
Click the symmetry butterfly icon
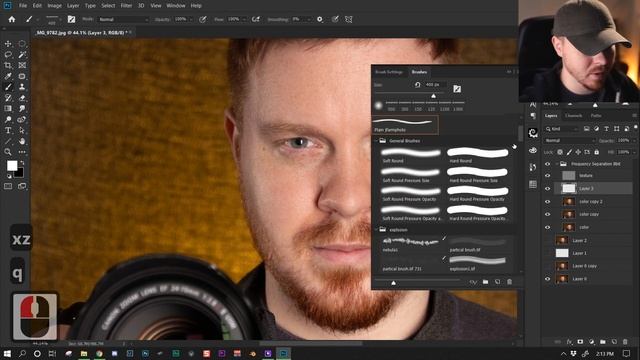pos(349,19)
